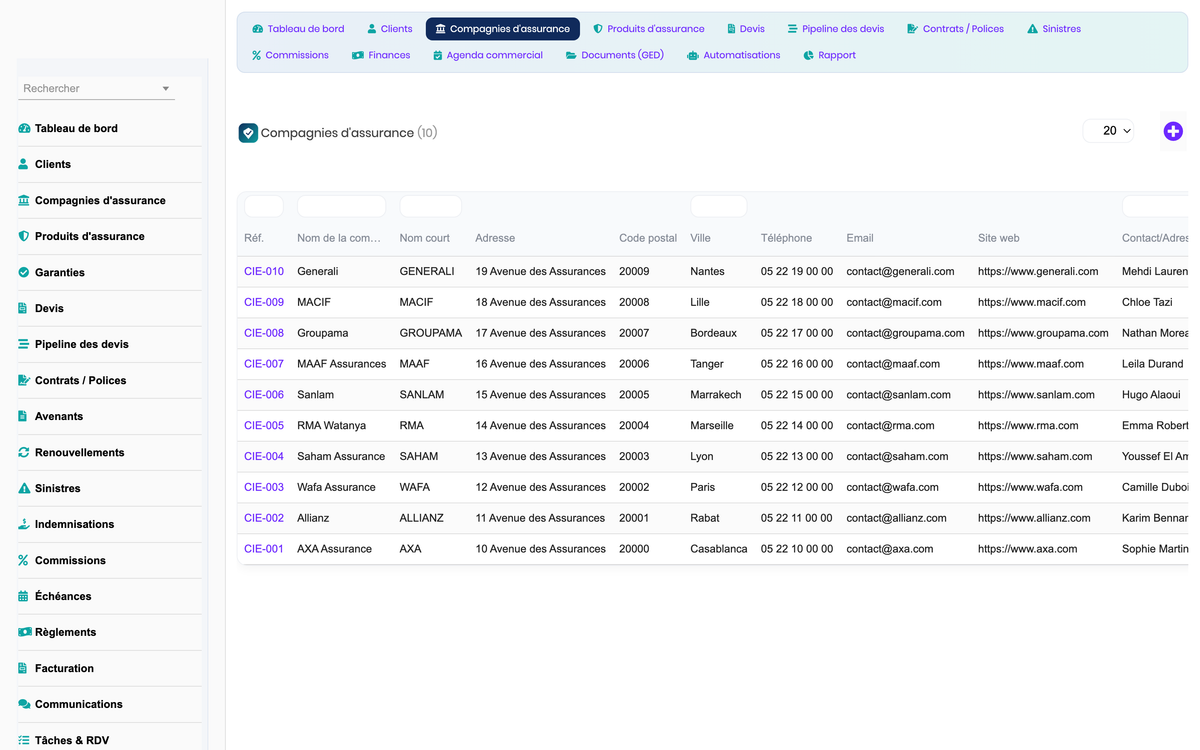Open the Agenda commercial top tab
Viewport: 1200px width, 750px height.
tap(488, 55)
